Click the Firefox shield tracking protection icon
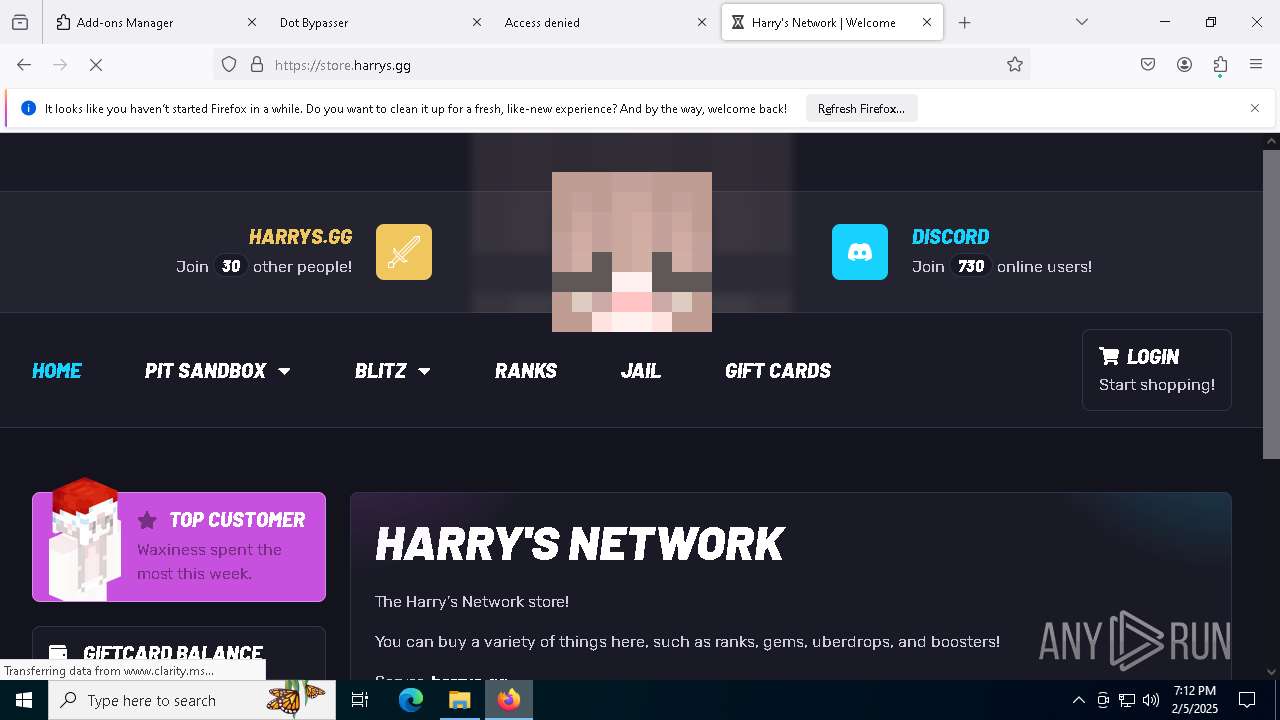 229,65
